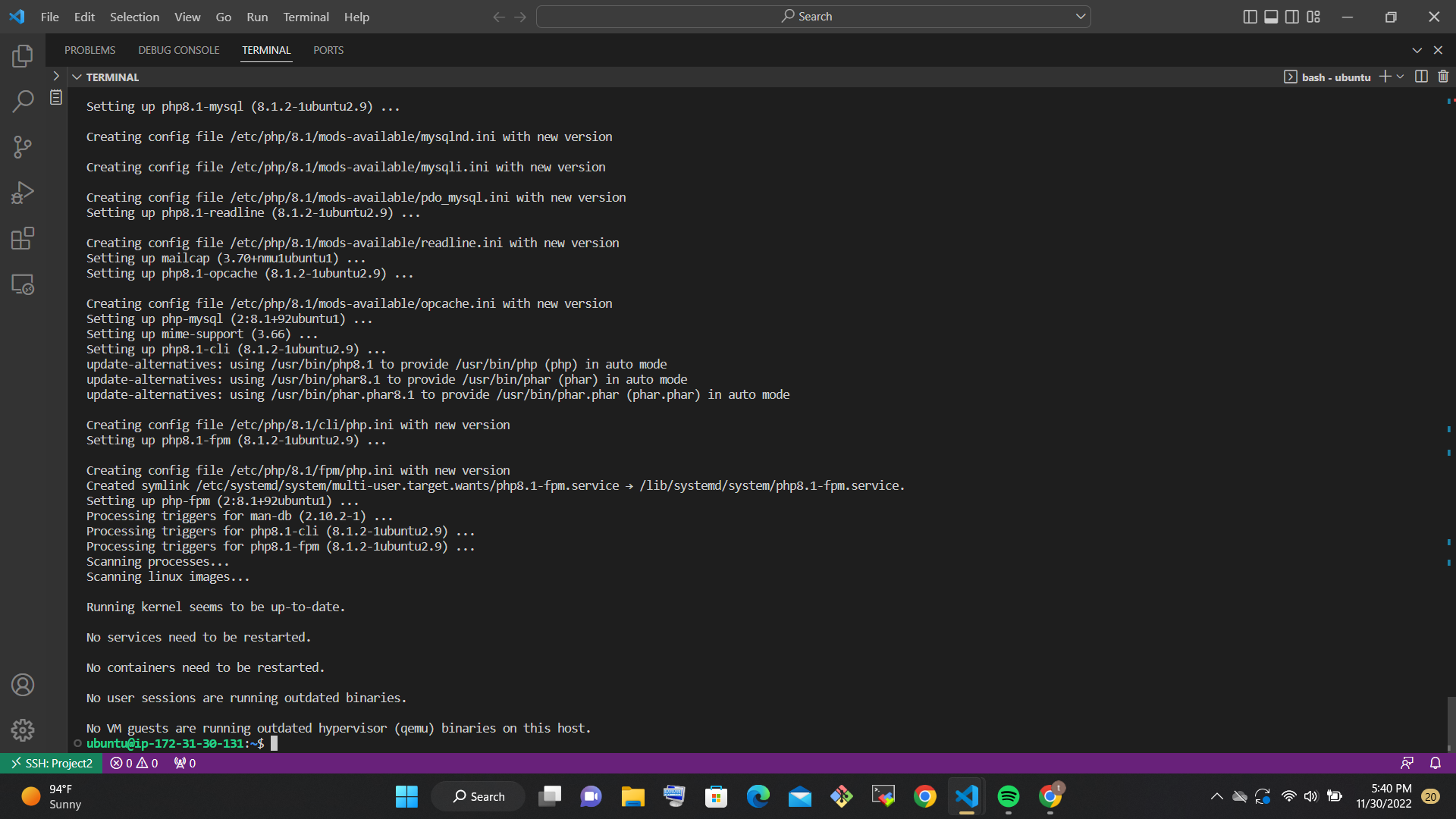Open notifications bell in status bar
Screen dimensions: 1456x819
[1435, 763]
